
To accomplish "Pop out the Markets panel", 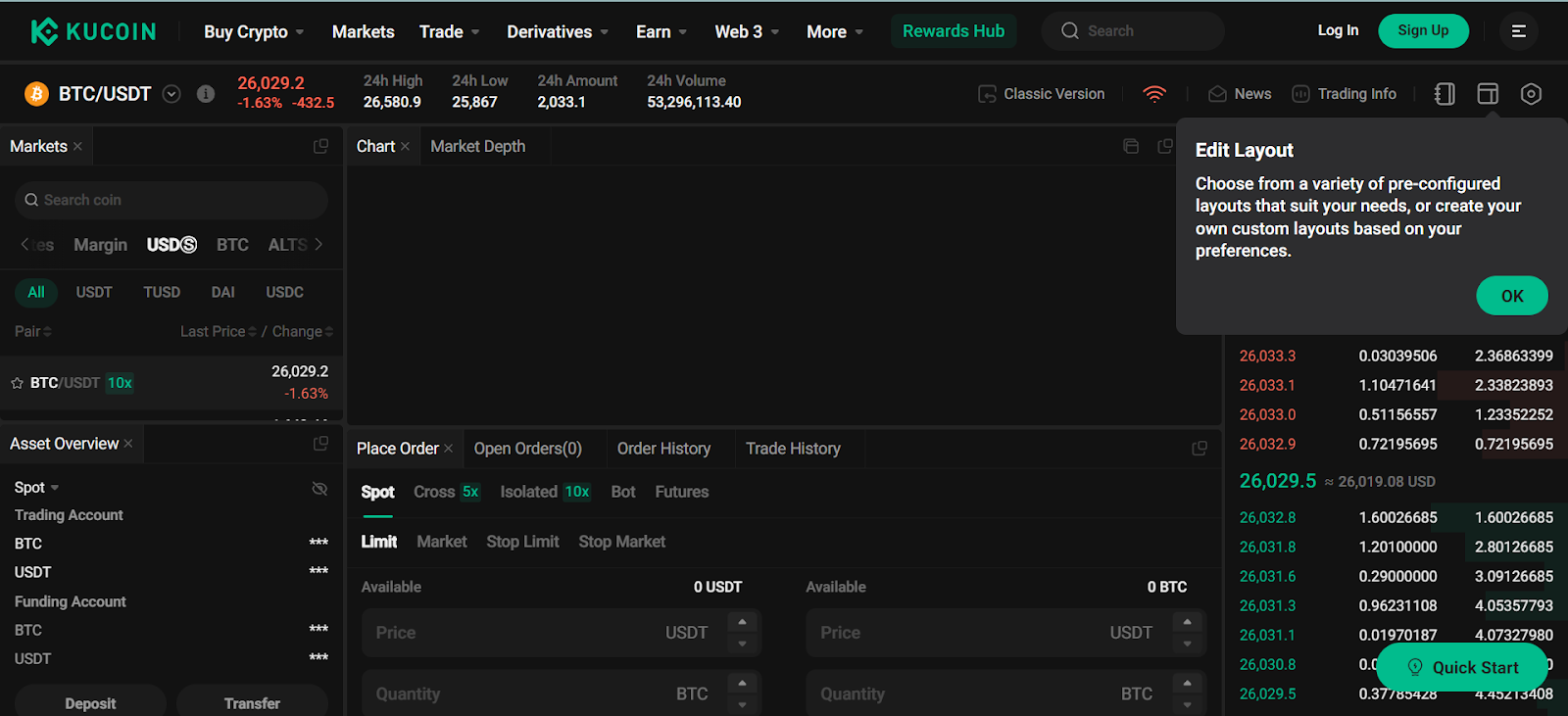I will (x=320, y=146).
